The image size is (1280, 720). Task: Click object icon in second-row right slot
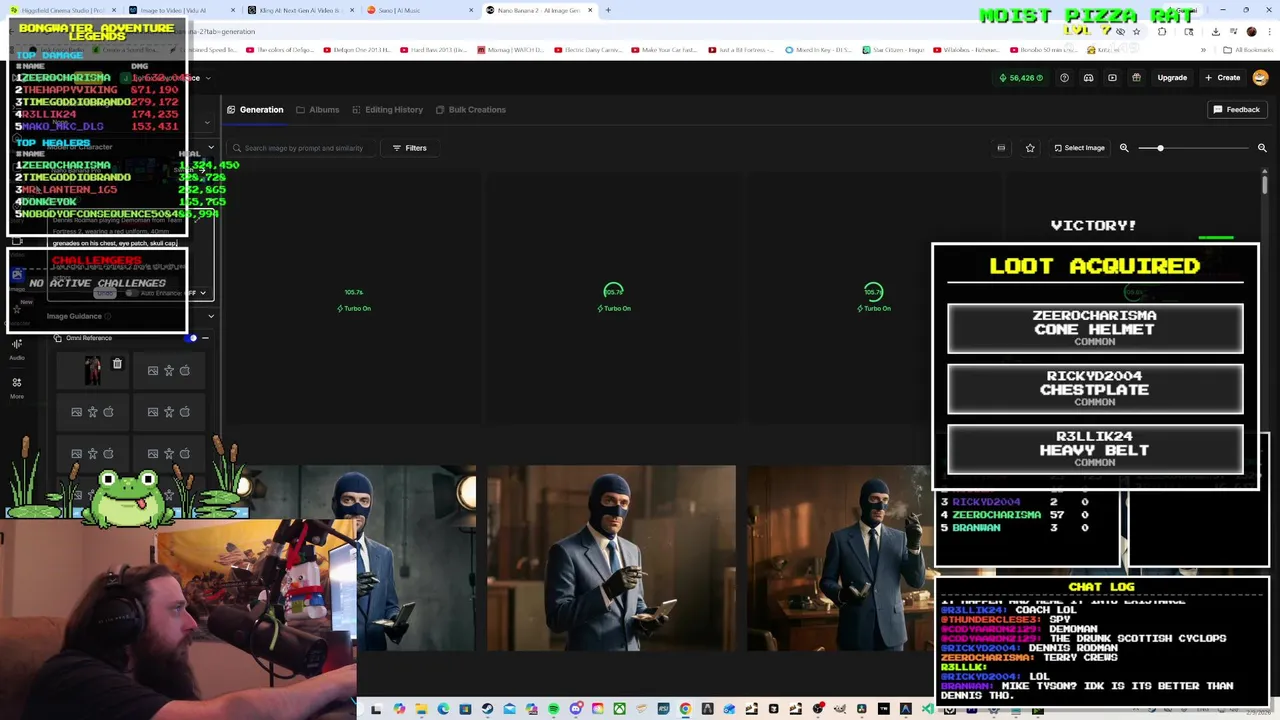pyautogui.click(x=185, y=412)
